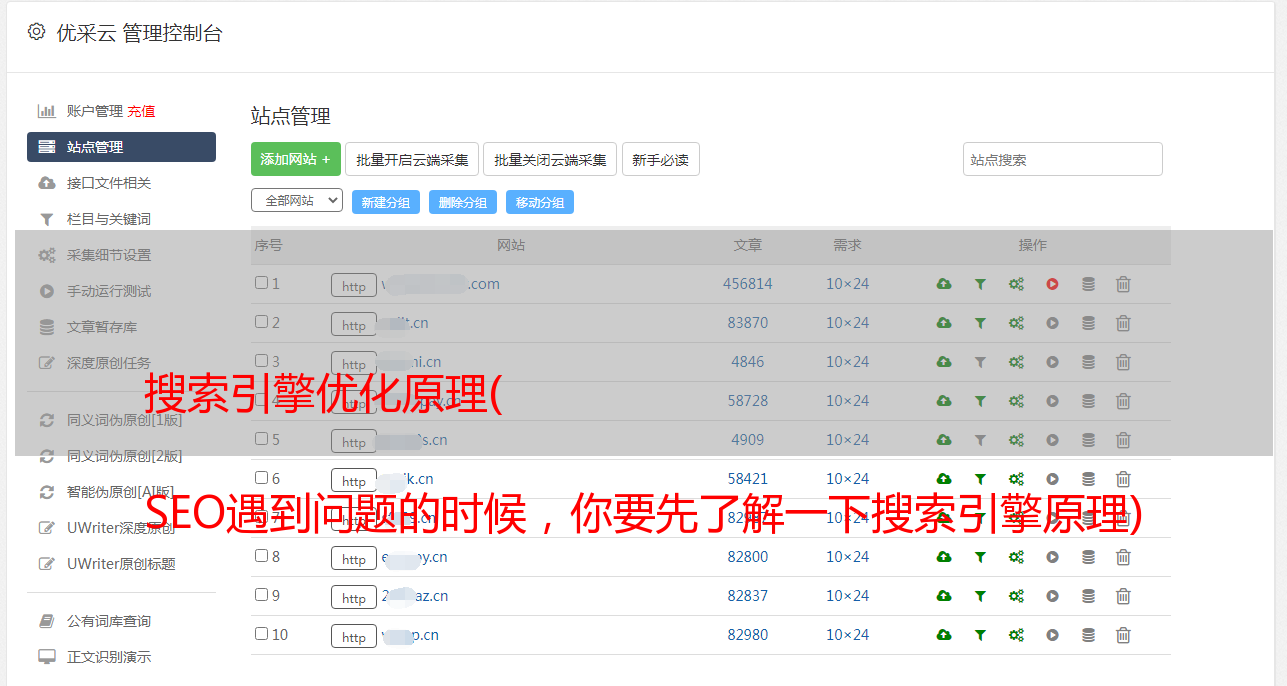Open 手动运行测试 in the sidebar
1287x686 pixels.
(x=109, y=291)
